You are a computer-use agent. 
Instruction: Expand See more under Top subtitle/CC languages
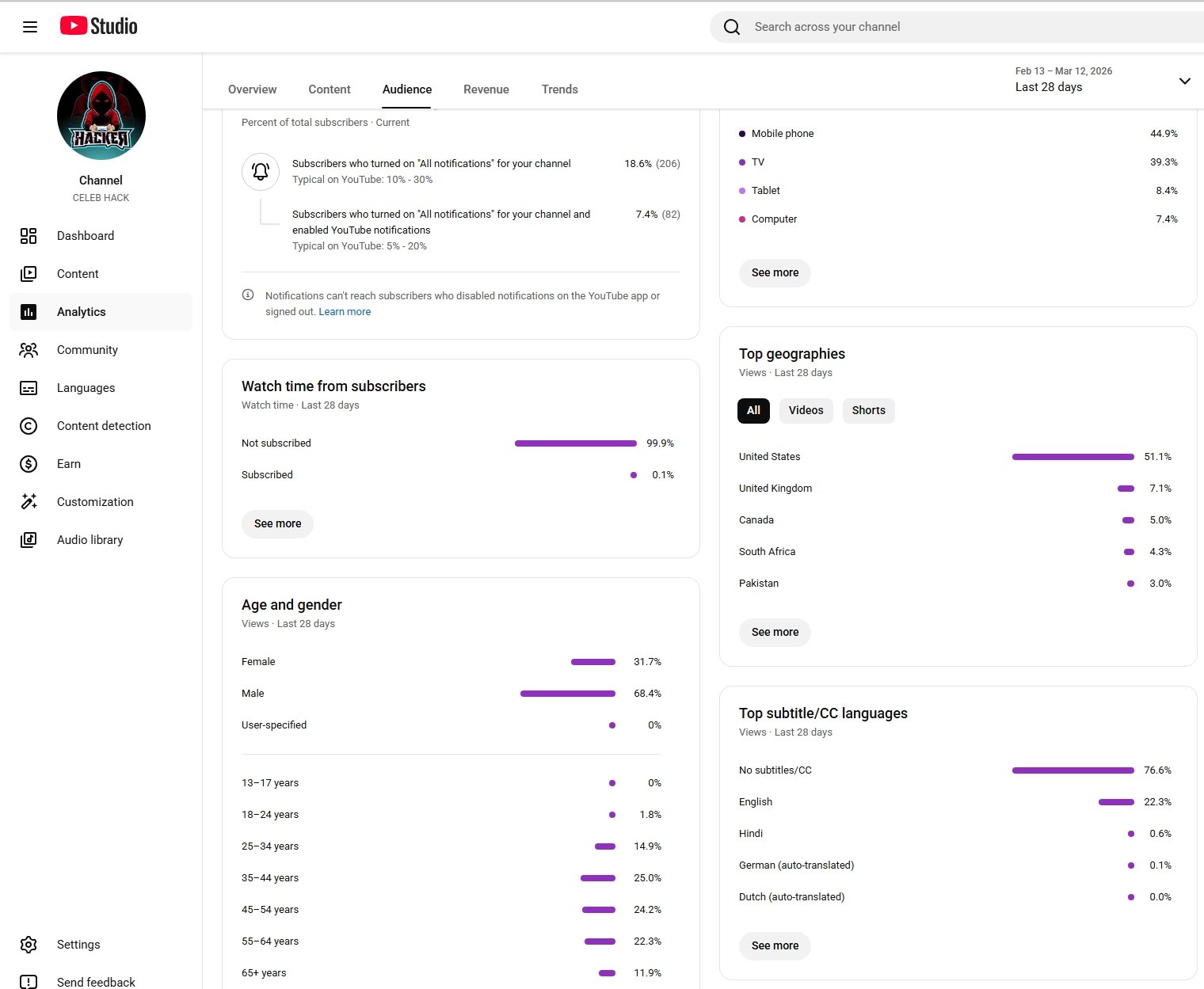point(775,945)
